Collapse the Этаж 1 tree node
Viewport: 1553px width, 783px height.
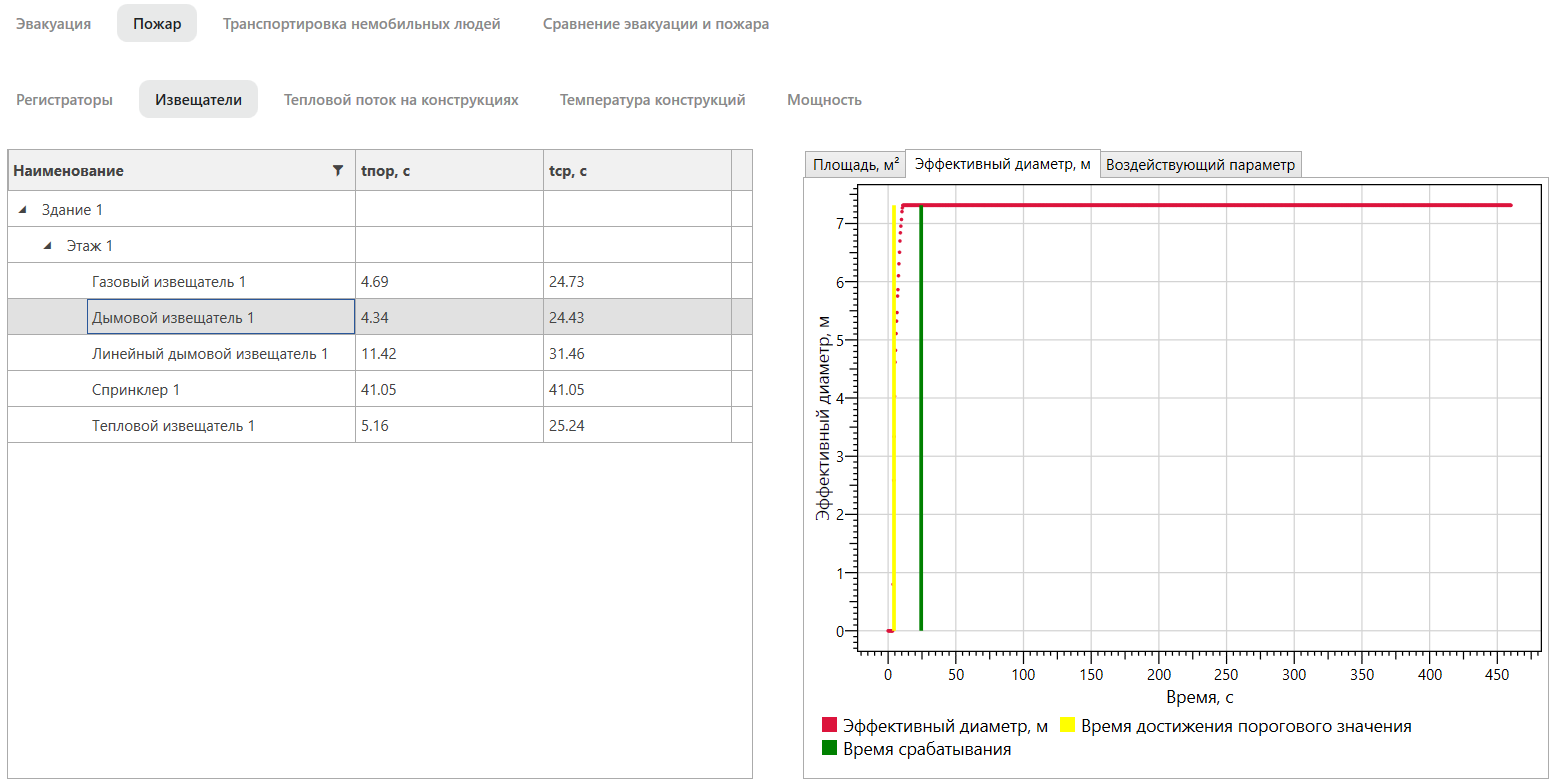click(48, 246)
